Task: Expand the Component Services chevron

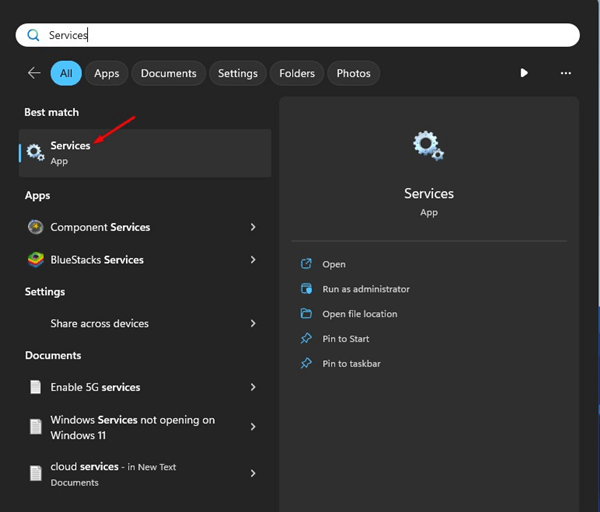Action: click(253, 227)
